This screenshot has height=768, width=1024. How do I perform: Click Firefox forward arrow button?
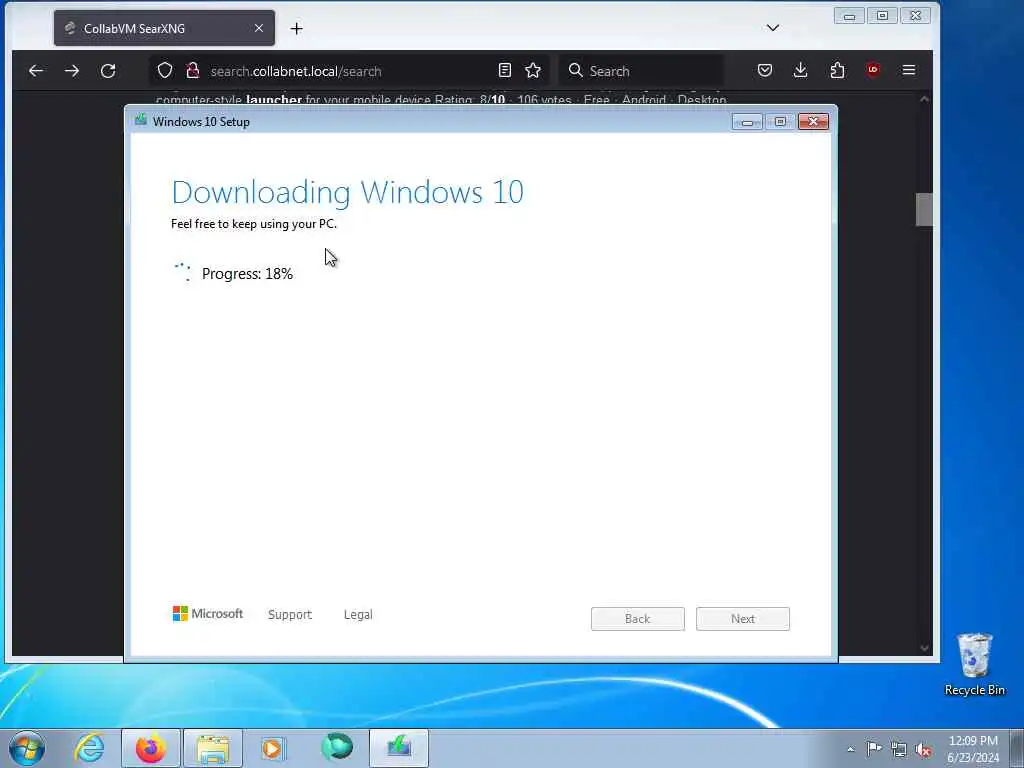[x=72, y=71]
